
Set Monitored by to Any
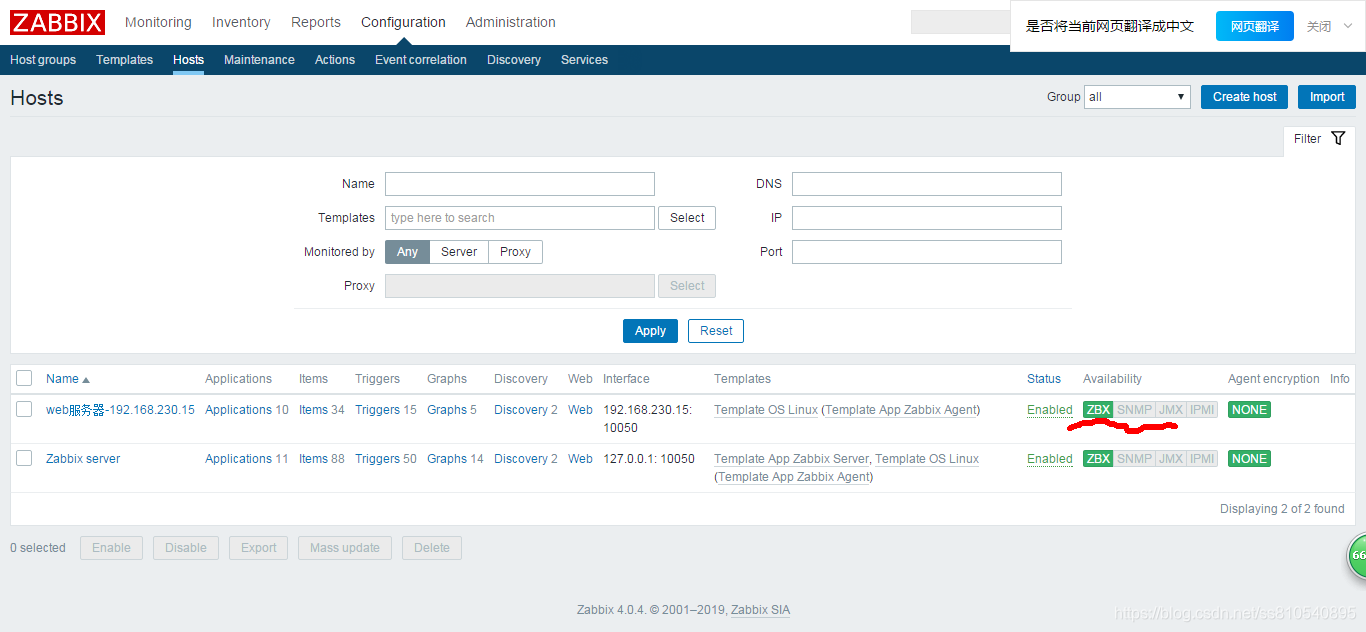coord(407,252)
